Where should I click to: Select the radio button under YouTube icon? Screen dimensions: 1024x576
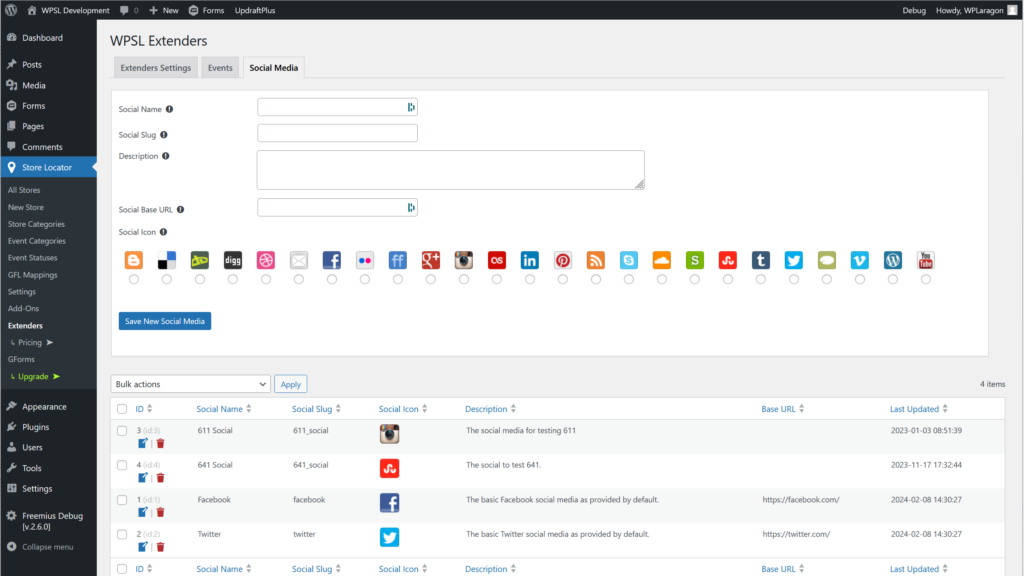(926, 280)
